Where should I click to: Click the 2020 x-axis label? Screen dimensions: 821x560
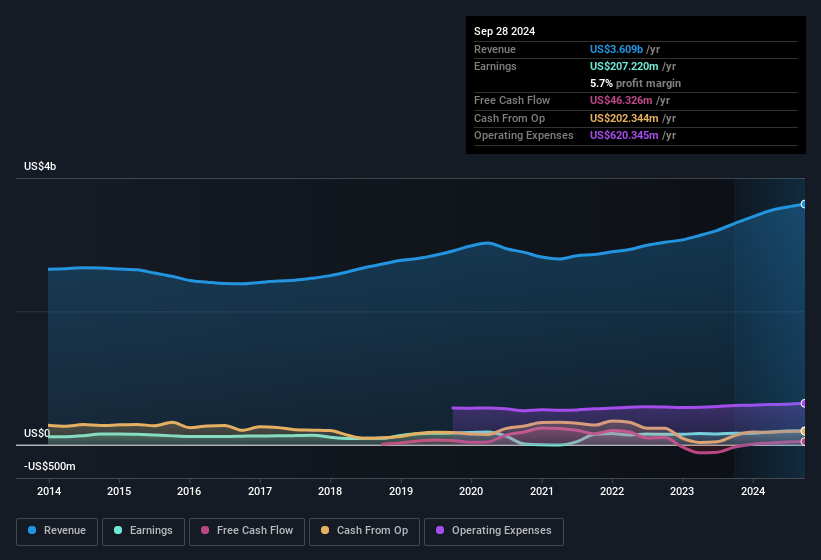471,491
